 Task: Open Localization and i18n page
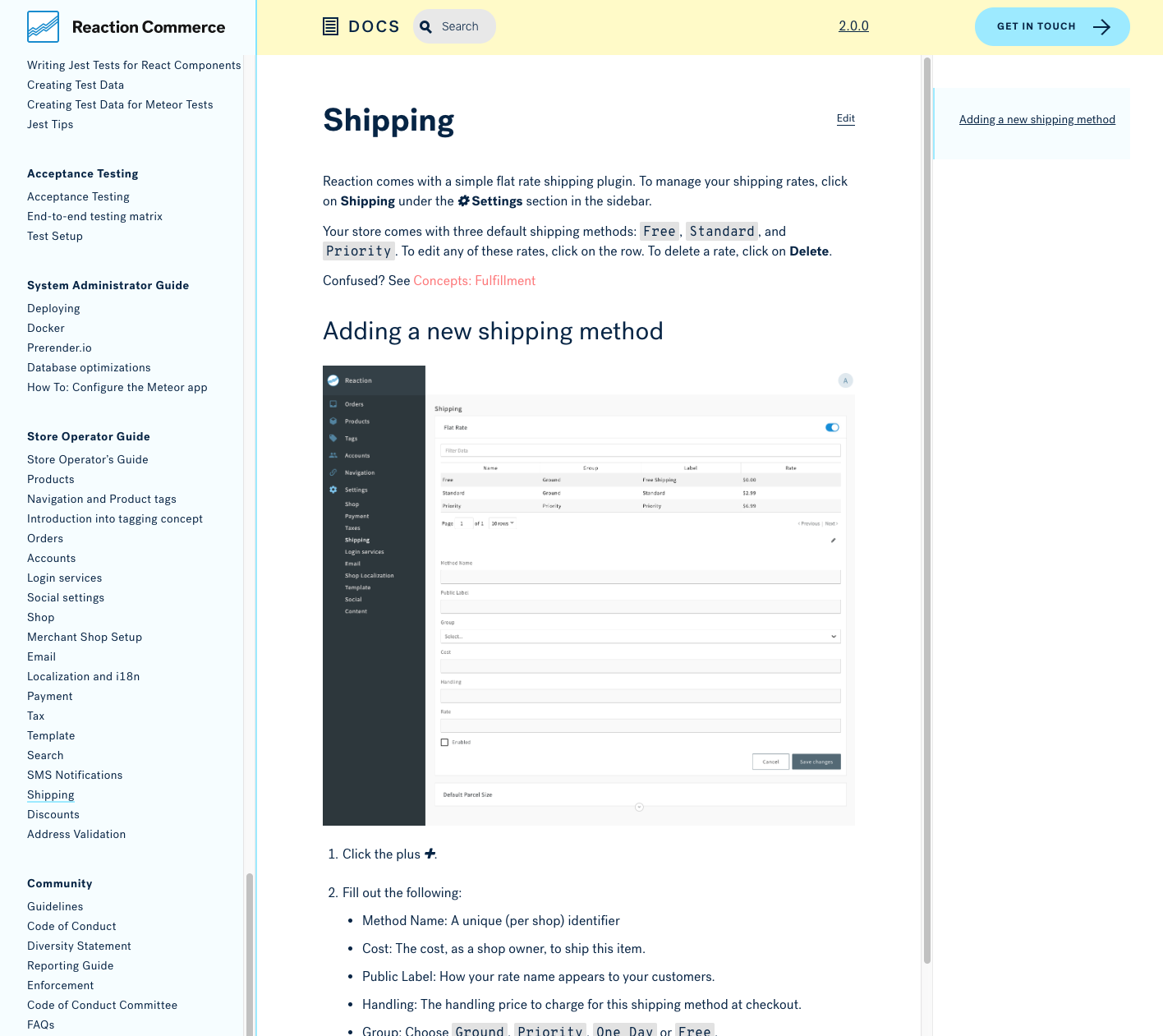84,677
